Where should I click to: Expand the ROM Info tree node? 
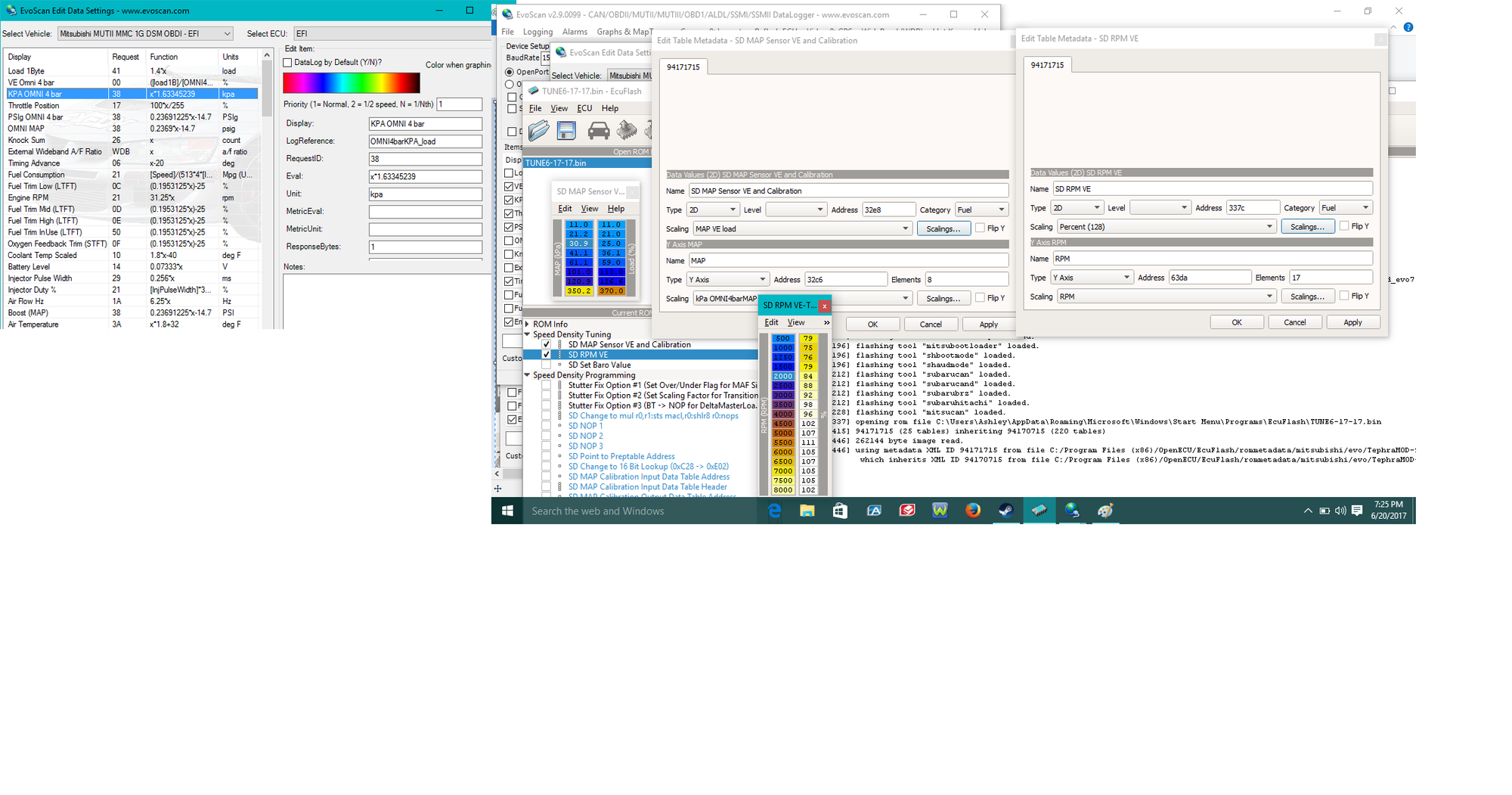528,325
